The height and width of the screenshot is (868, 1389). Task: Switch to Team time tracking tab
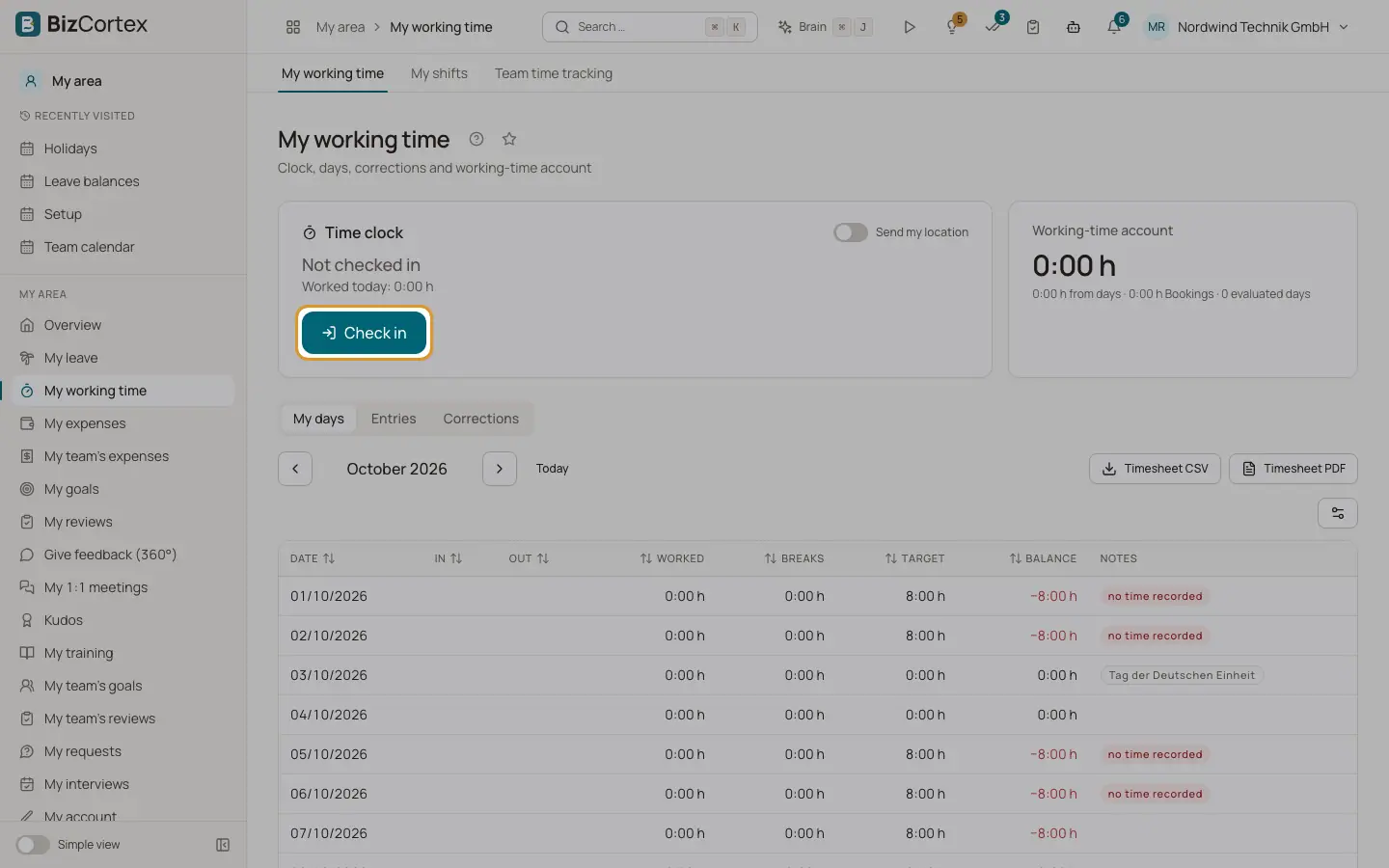(554, 73)
